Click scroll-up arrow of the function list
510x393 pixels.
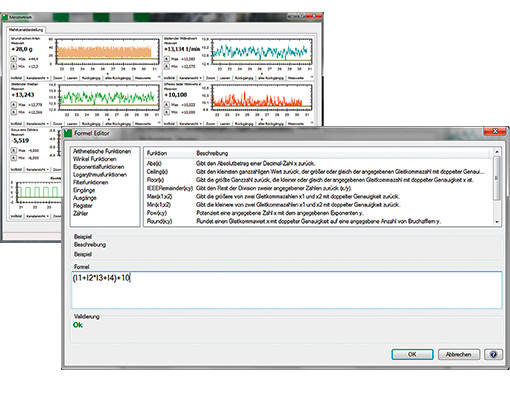pyautogui.click(x=497, y=152)
